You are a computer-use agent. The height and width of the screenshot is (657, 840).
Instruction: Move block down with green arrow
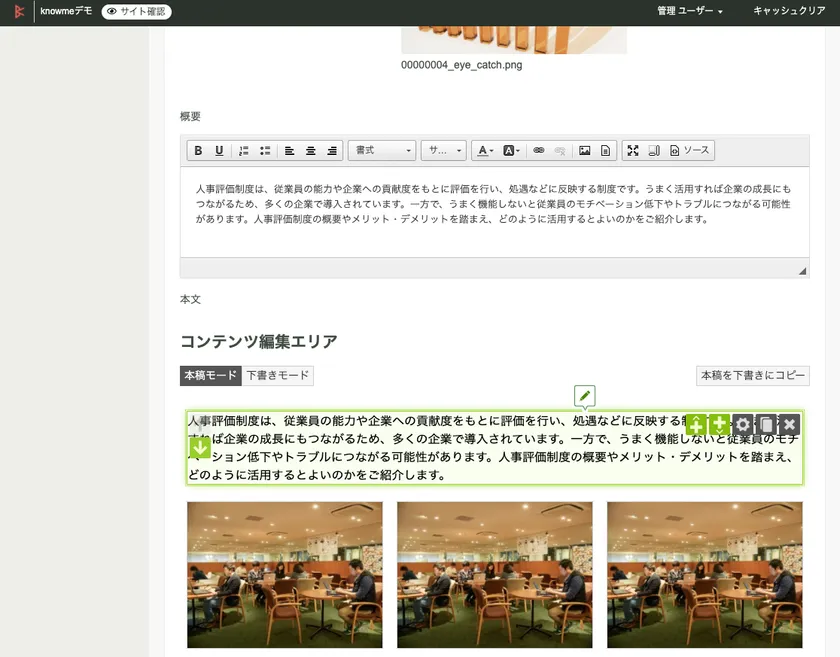click(200, 447)
